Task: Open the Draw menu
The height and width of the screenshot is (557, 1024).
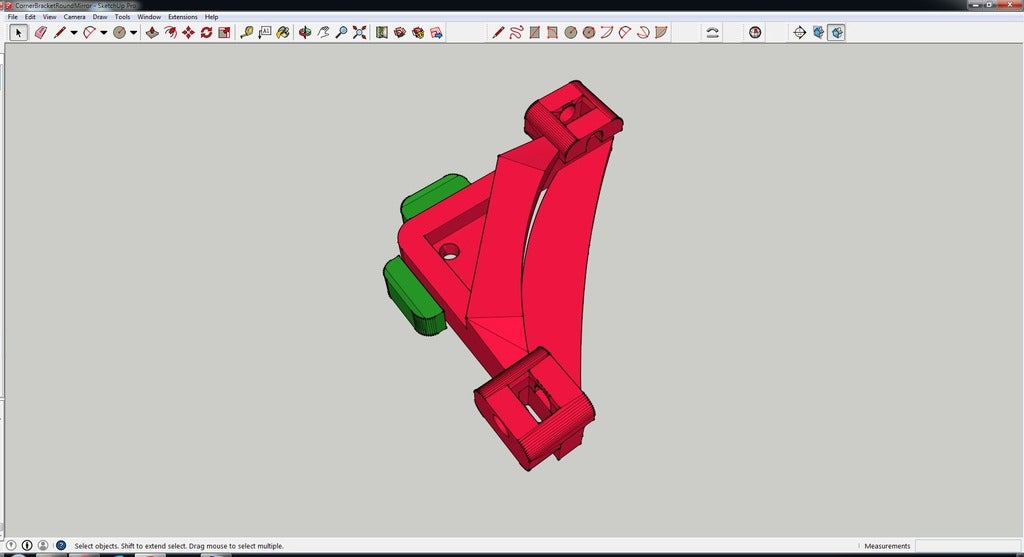Action: [x=100, y=17]
